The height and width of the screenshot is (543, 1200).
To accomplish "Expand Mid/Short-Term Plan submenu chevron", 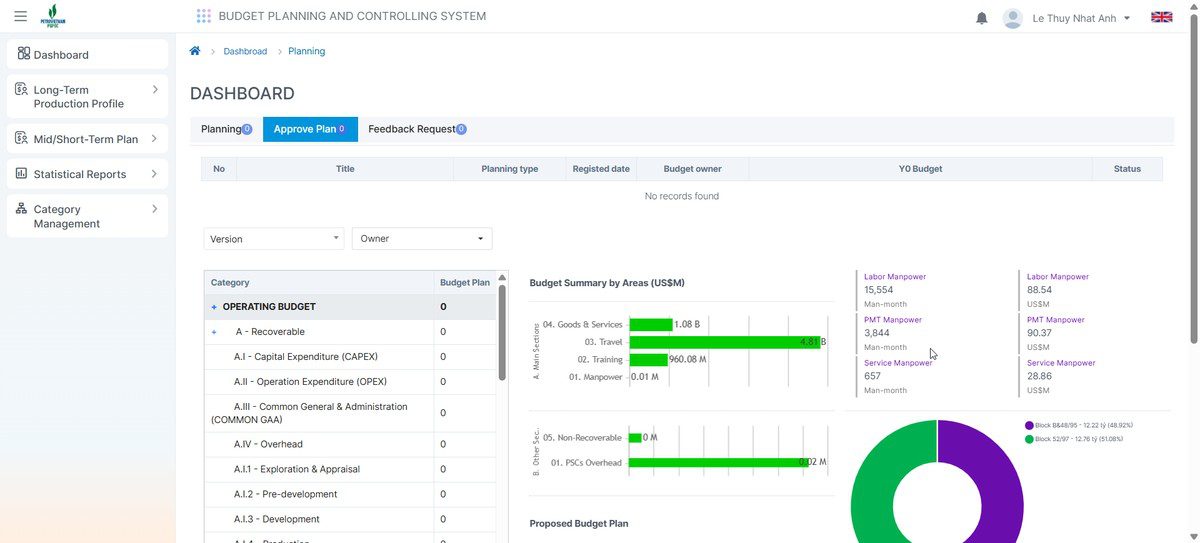I will pos(155,139).
